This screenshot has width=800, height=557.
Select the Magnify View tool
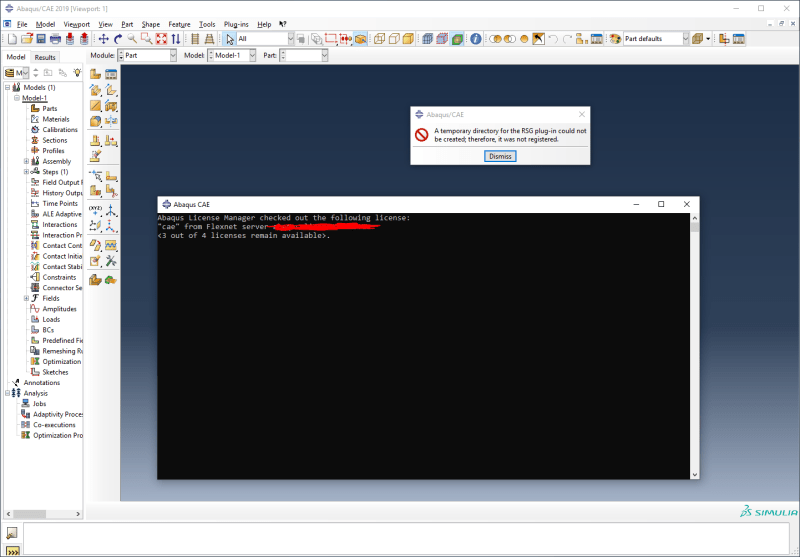132,39
